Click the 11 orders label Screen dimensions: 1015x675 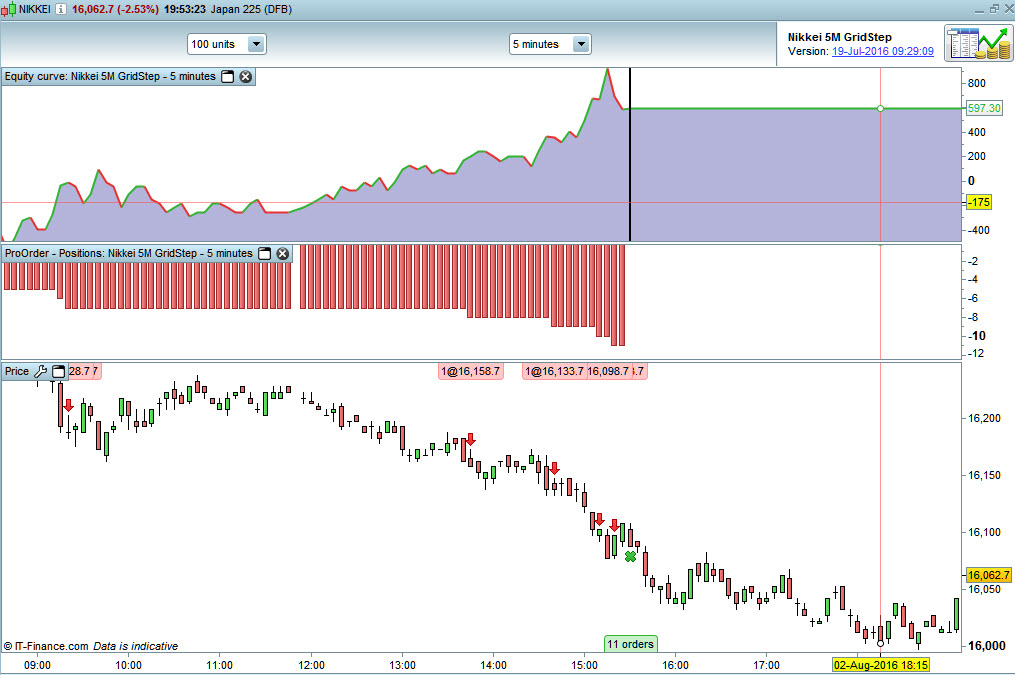630,644
